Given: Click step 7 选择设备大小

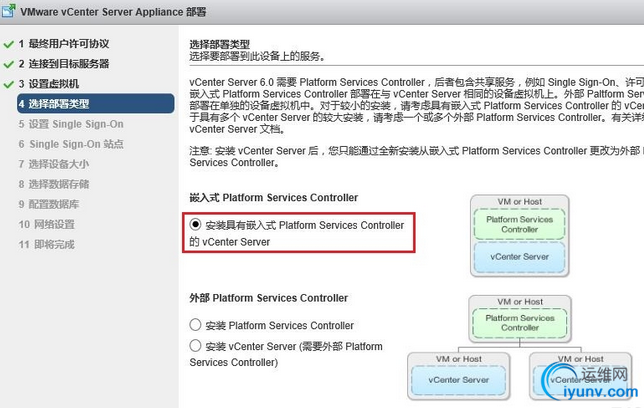Looking at the screenshot, I should [53, 164].
